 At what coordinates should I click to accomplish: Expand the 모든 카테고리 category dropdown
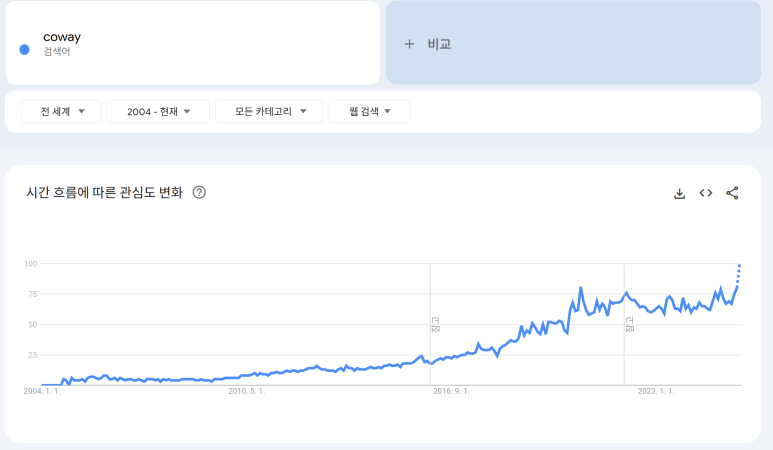click(269, 111)
